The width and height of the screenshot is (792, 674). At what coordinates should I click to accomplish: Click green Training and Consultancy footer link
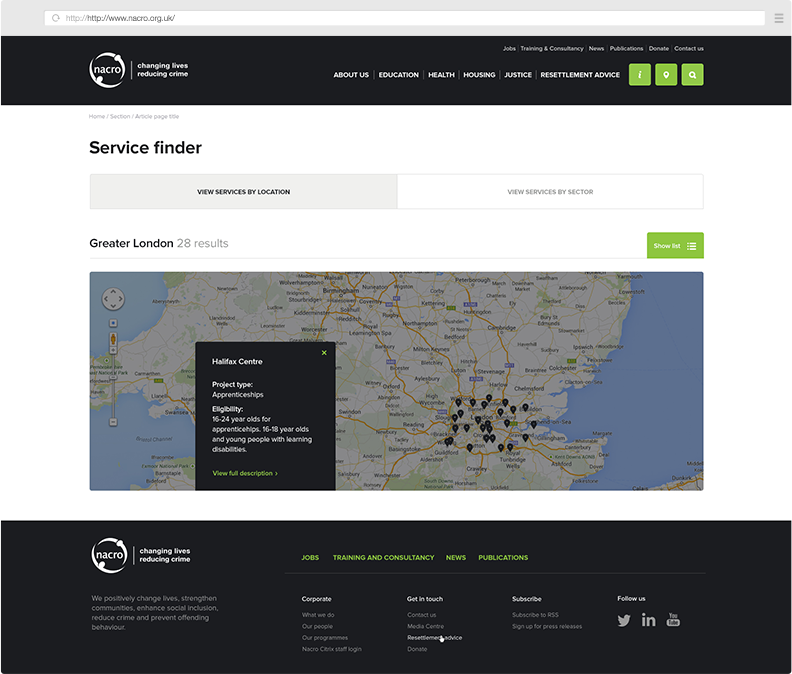coord(383,558)
